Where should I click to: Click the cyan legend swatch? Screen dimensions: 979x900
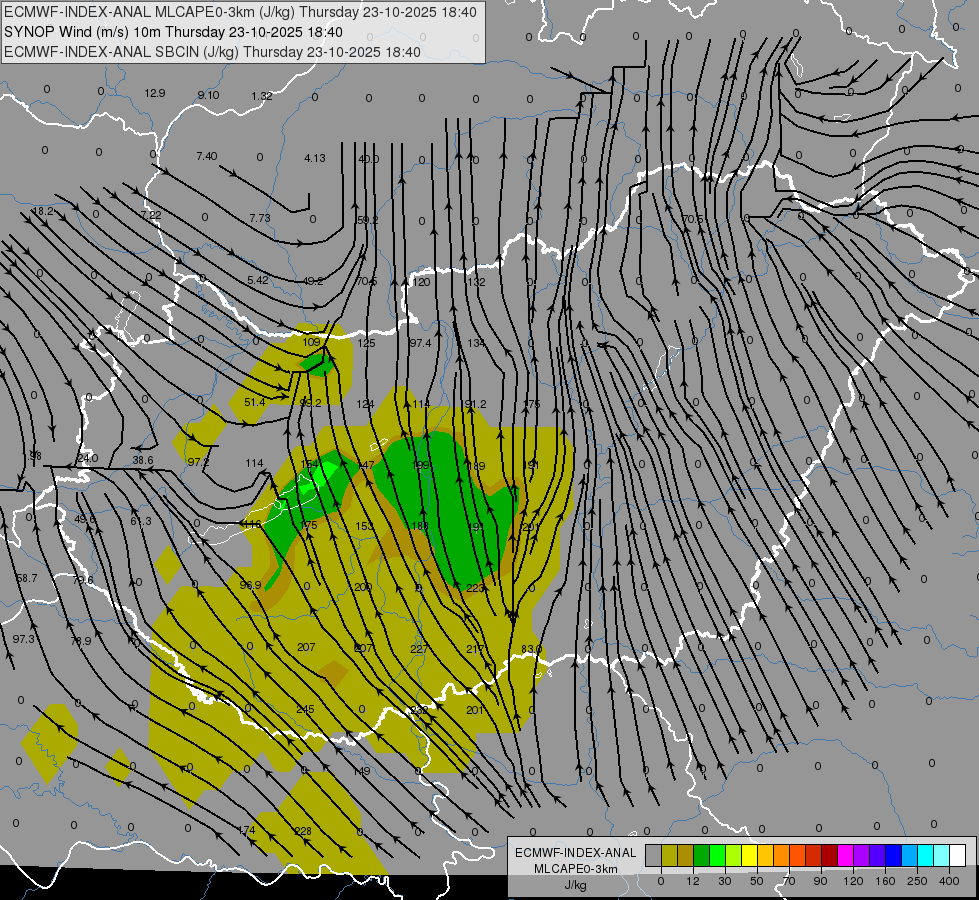click(x=926, y=855)
